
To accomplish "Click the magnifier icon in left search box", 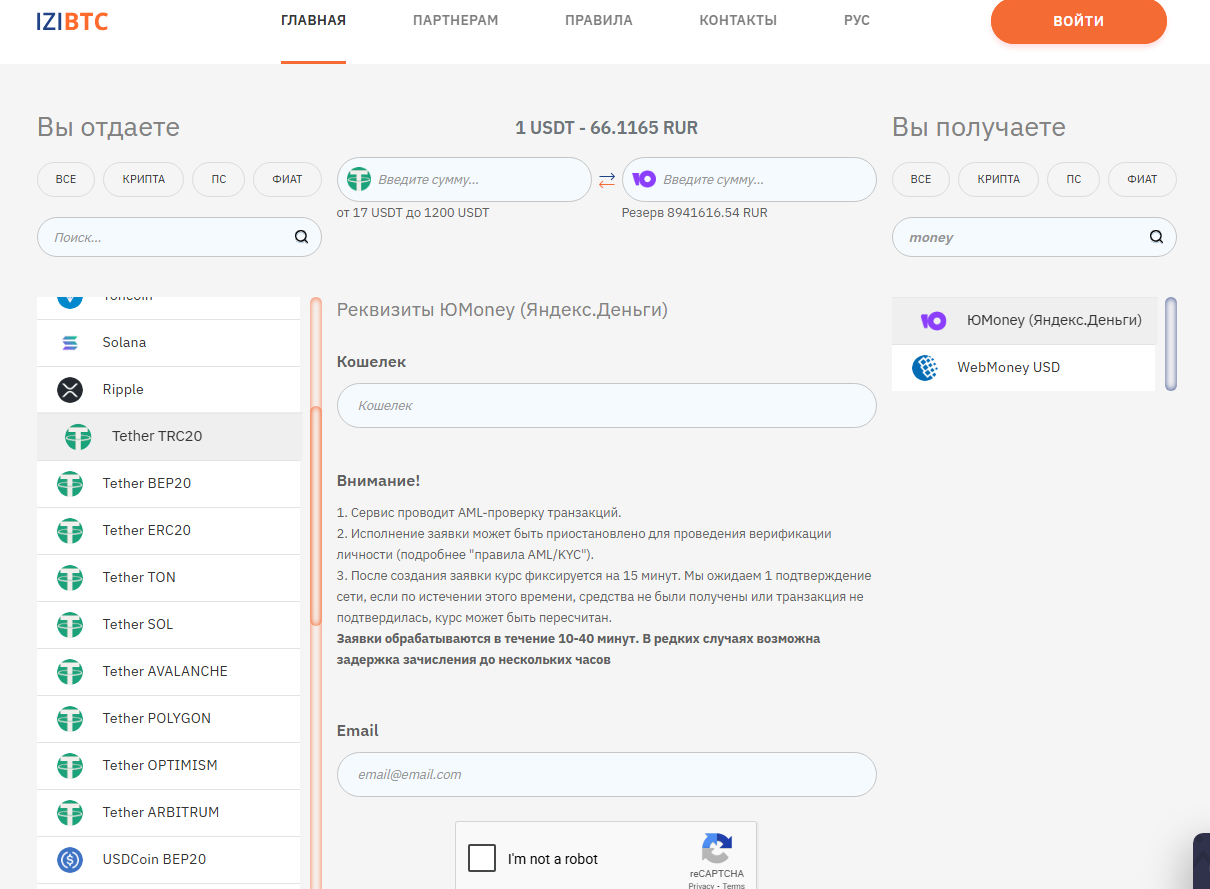I will tap(301, 237).
